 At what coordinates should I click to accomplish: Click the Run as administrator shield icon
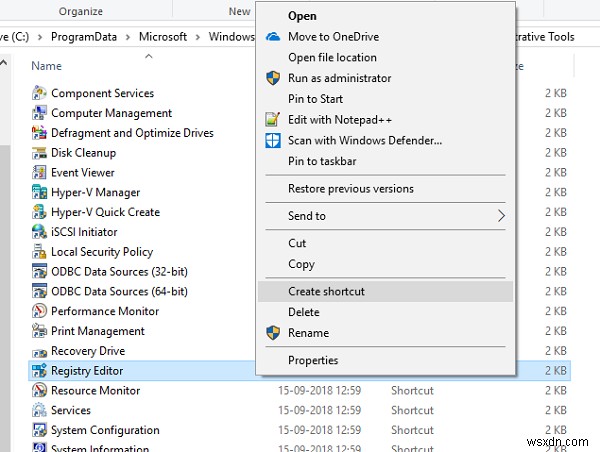tap(273, 78)
